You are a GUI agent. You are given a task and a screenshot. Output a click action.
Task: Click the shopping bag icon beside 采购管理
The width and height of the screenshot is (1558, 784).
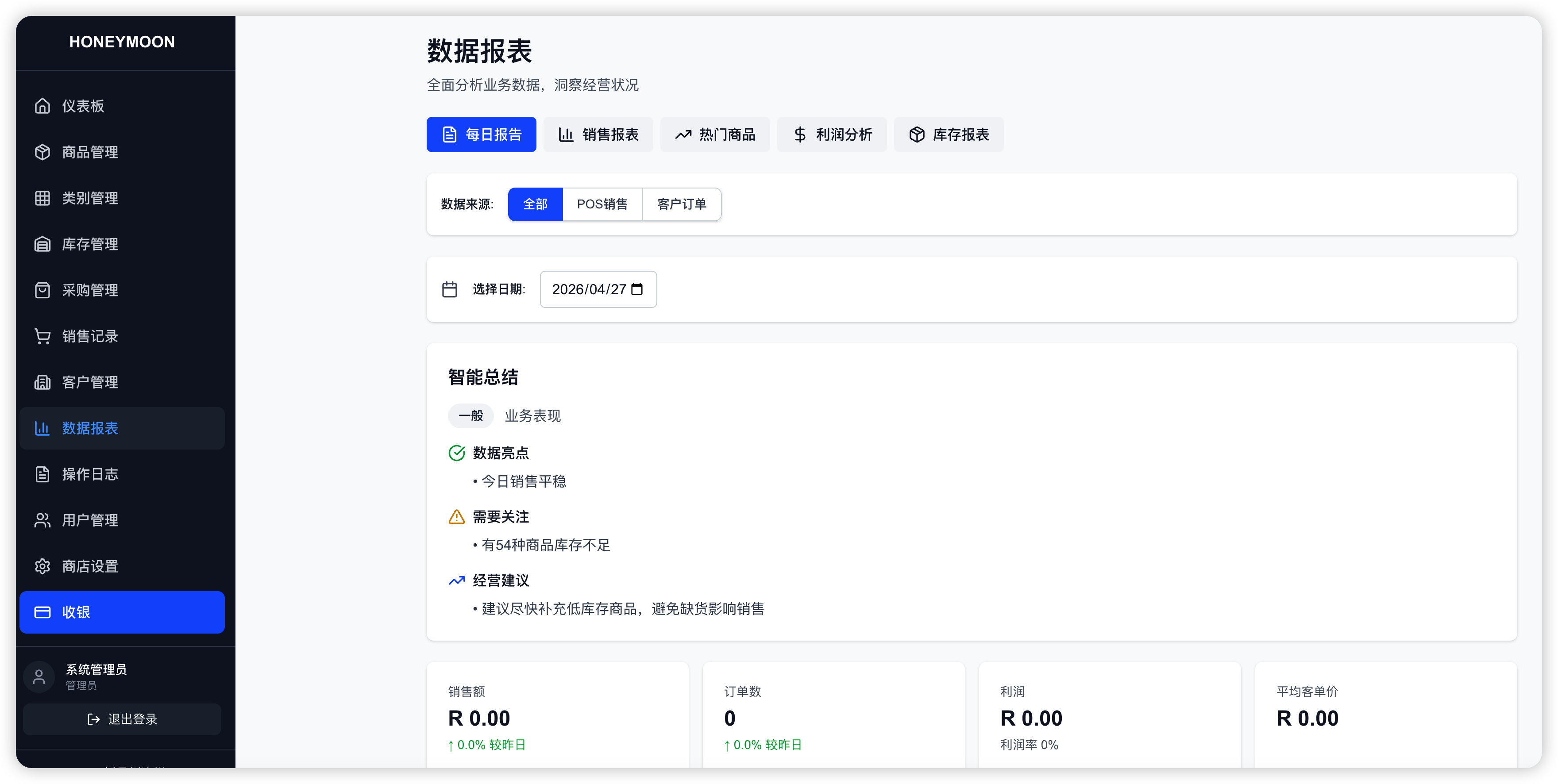pos(42,290)
